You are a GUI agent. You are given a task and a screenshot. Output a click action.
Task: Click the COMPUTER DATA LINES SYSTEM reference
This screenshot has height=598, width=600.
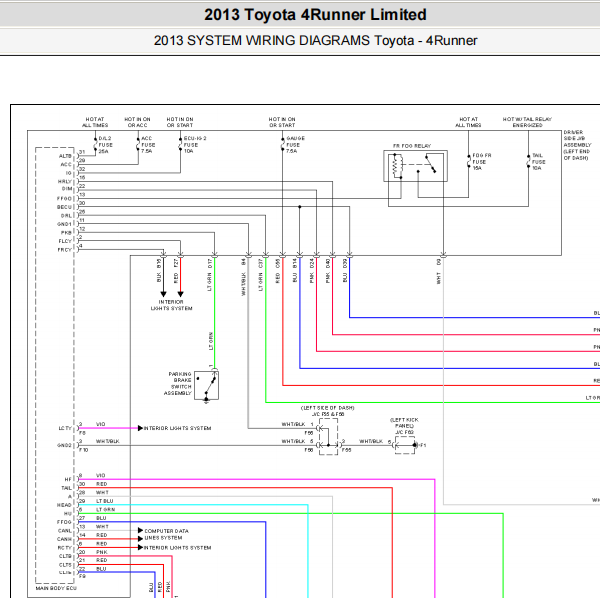(x=166, y=534)
